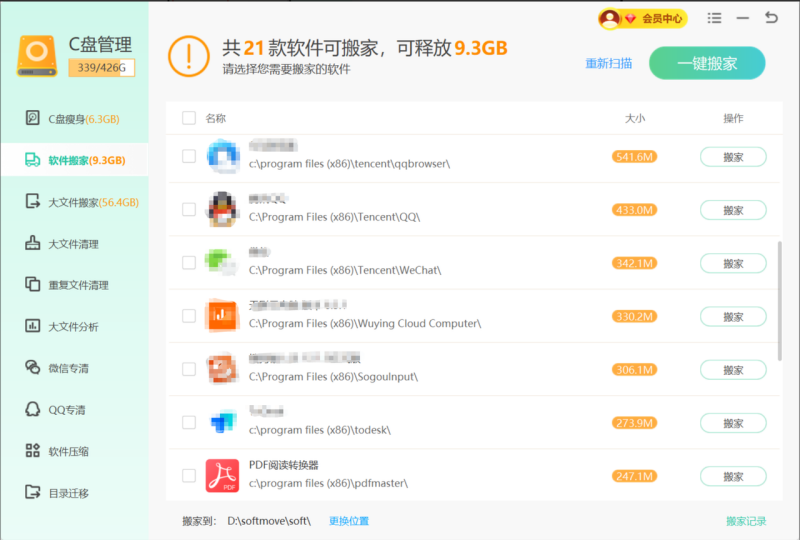
Task: Click the user avatar icon
Action: click(x=609, y=19)
